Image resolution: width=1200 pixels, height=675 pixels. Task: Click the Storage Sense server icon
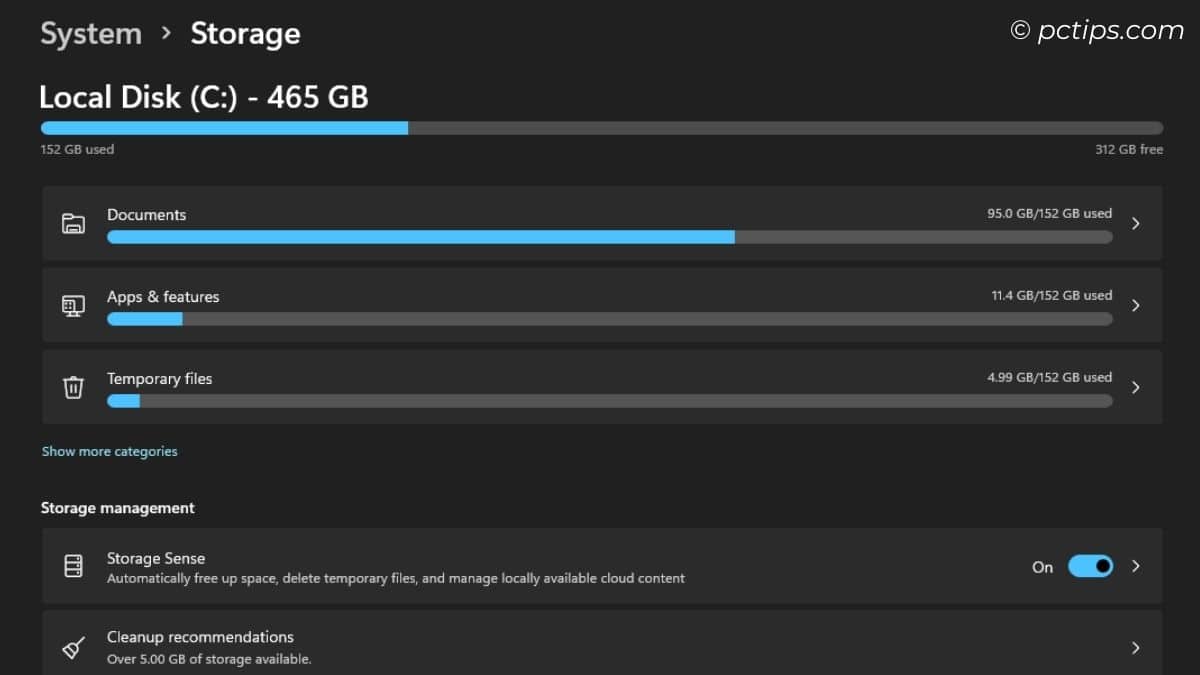point(73,566)
